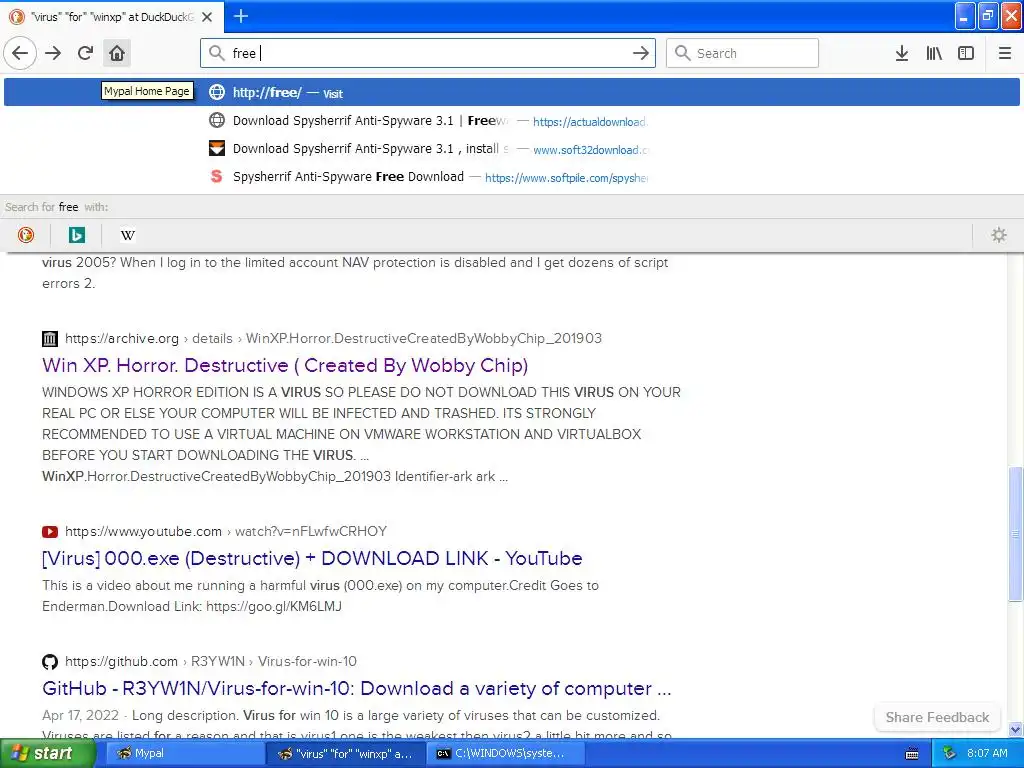Choose soft32download Spysherrif install suggestion

point(512,149)
